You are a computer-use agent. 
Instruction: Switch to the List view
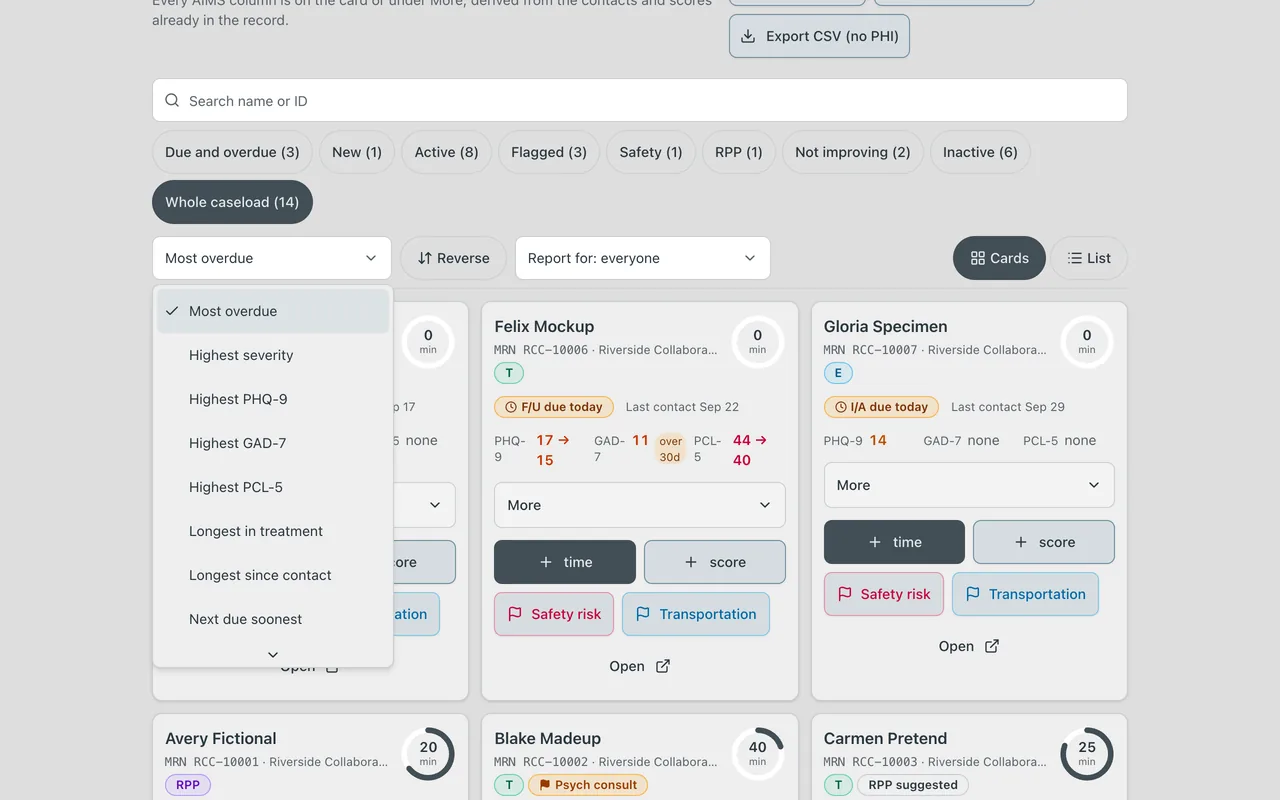tap(1089, 258)
